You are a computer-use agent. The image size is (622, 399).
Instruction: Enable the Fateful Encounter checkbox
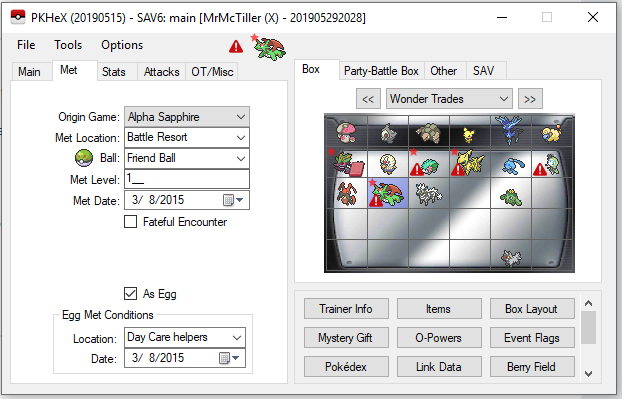(x=131, y=222)
